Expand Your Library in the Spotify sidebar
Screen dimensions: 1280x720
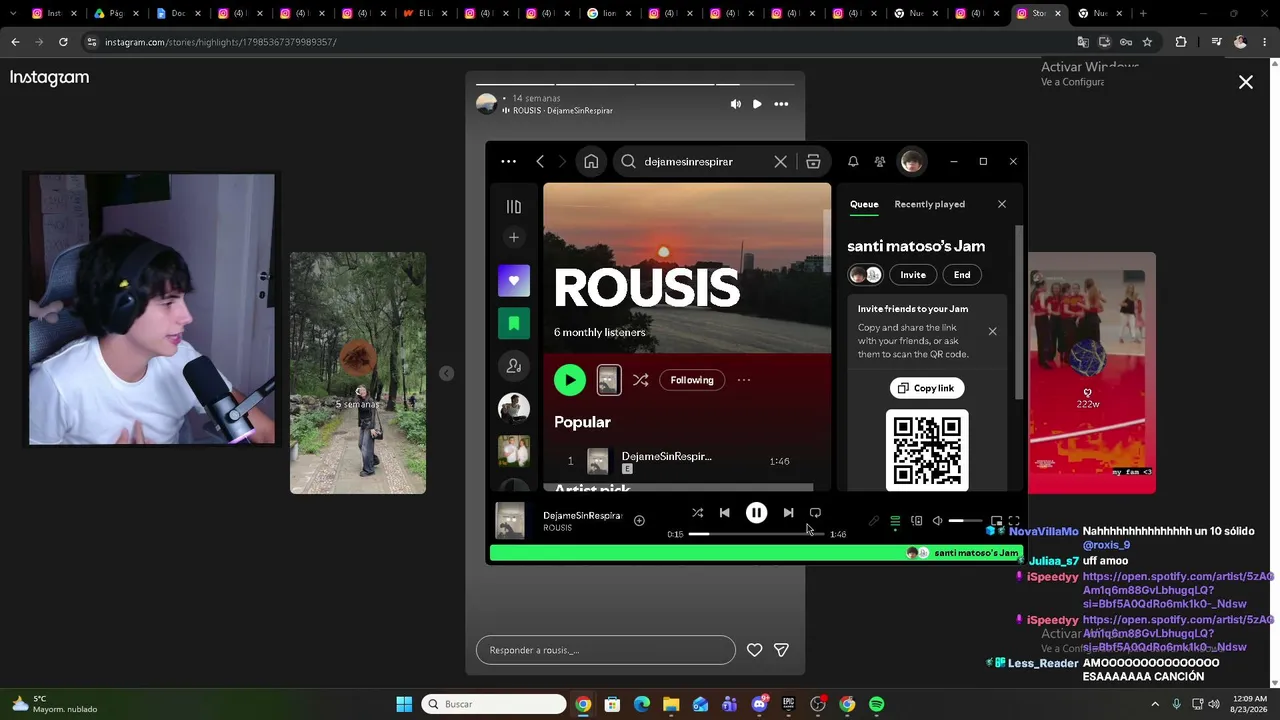tap(514, 207)
